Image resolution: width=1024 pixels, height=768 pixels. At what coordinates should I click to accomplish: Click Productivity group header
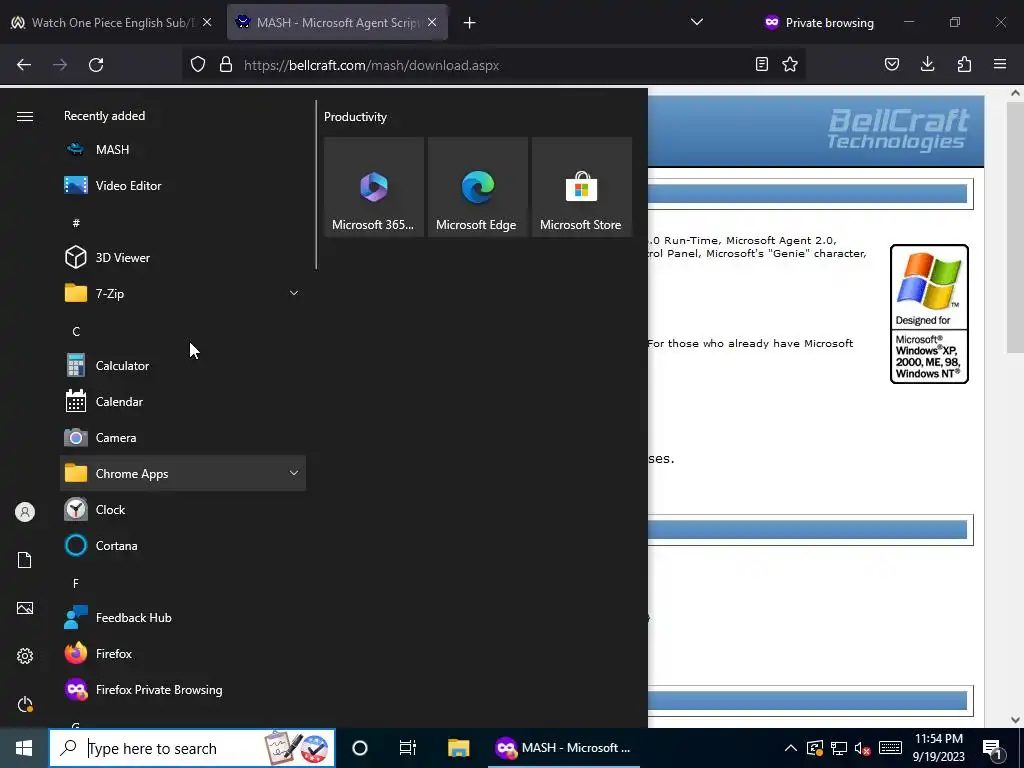click(355, 117)
